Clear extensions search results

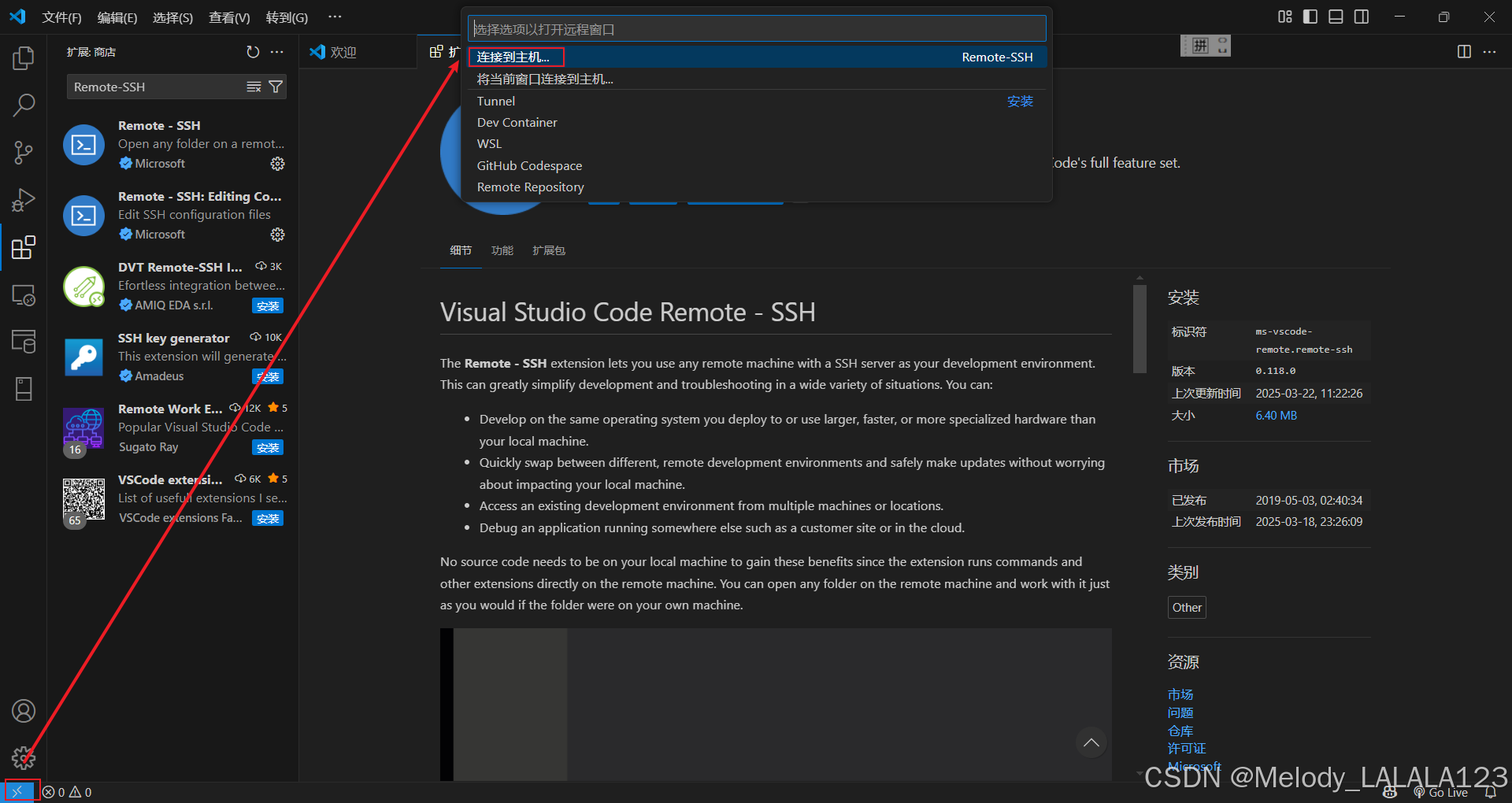click(x=254, y=87)
